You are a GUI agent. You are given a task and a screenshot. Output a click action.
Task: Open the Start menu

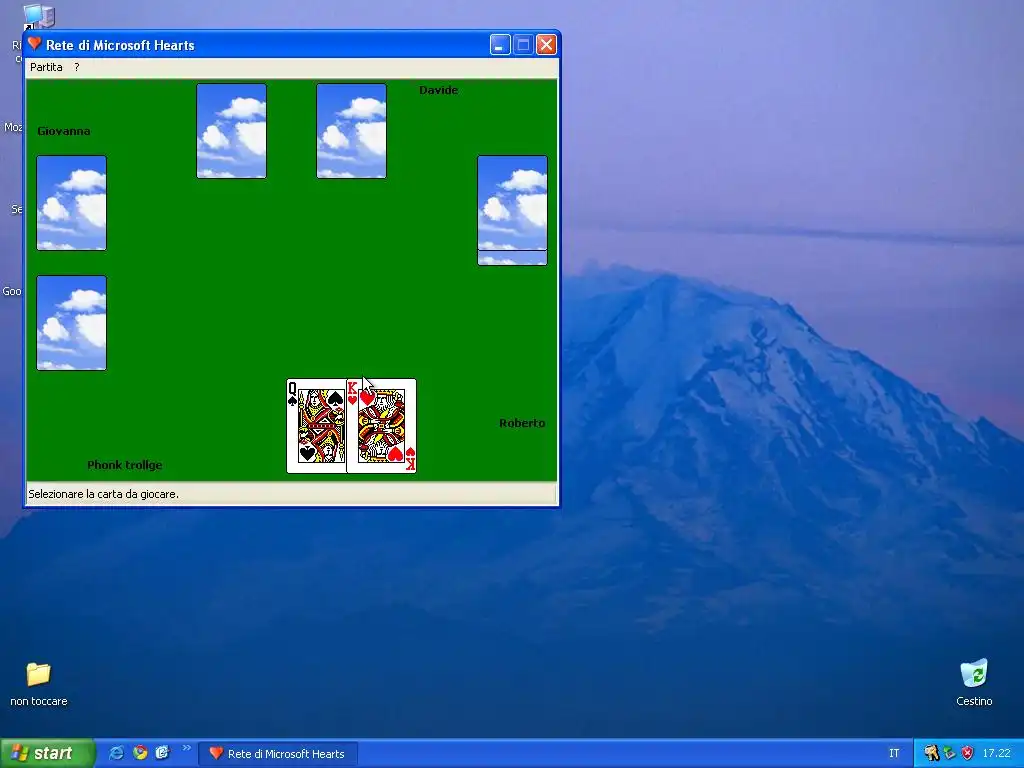pyautogui.click(x=47, y=753)
